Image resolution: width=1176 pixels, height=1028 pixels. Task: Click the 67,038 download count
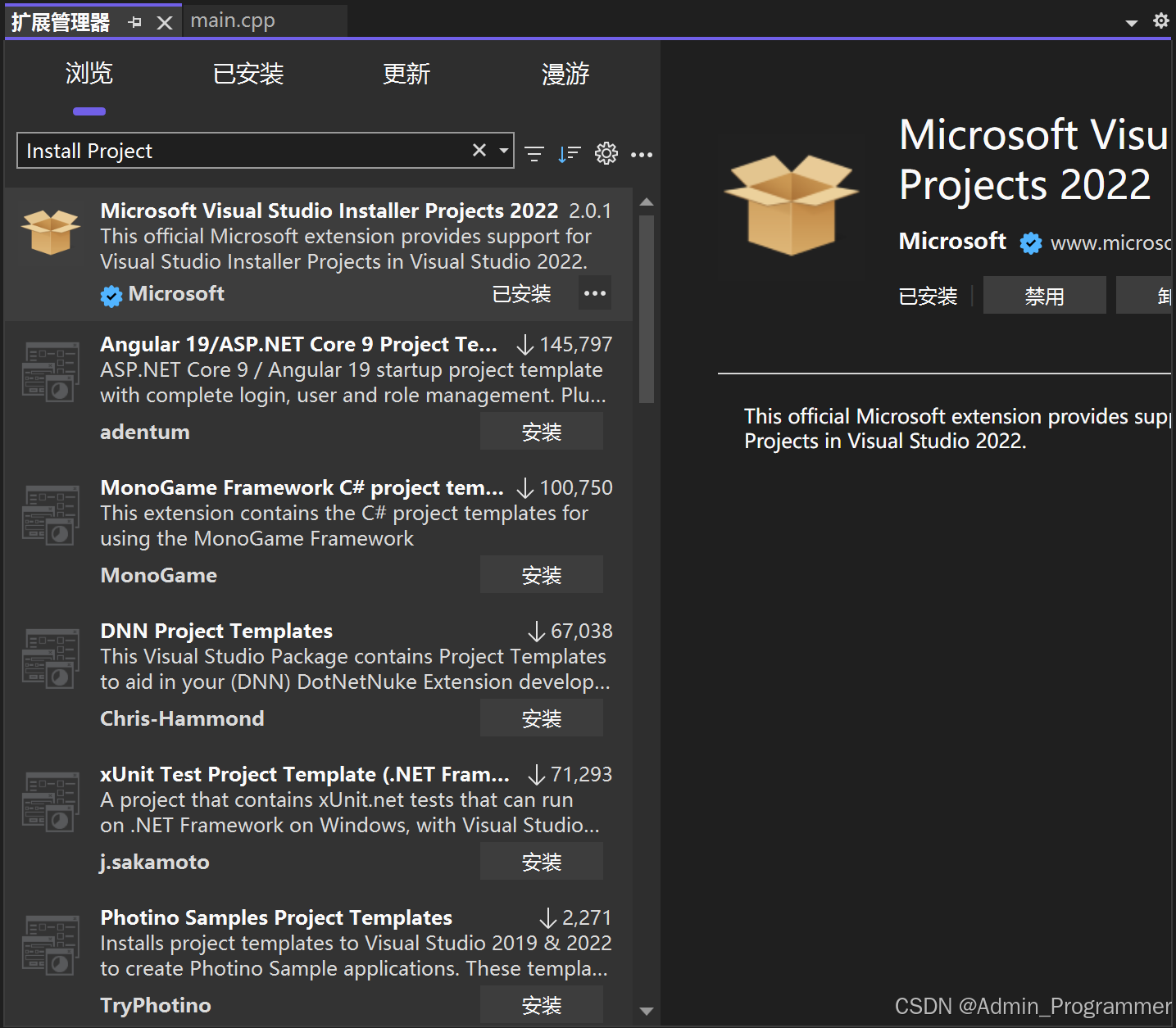[x=582, y=632]
